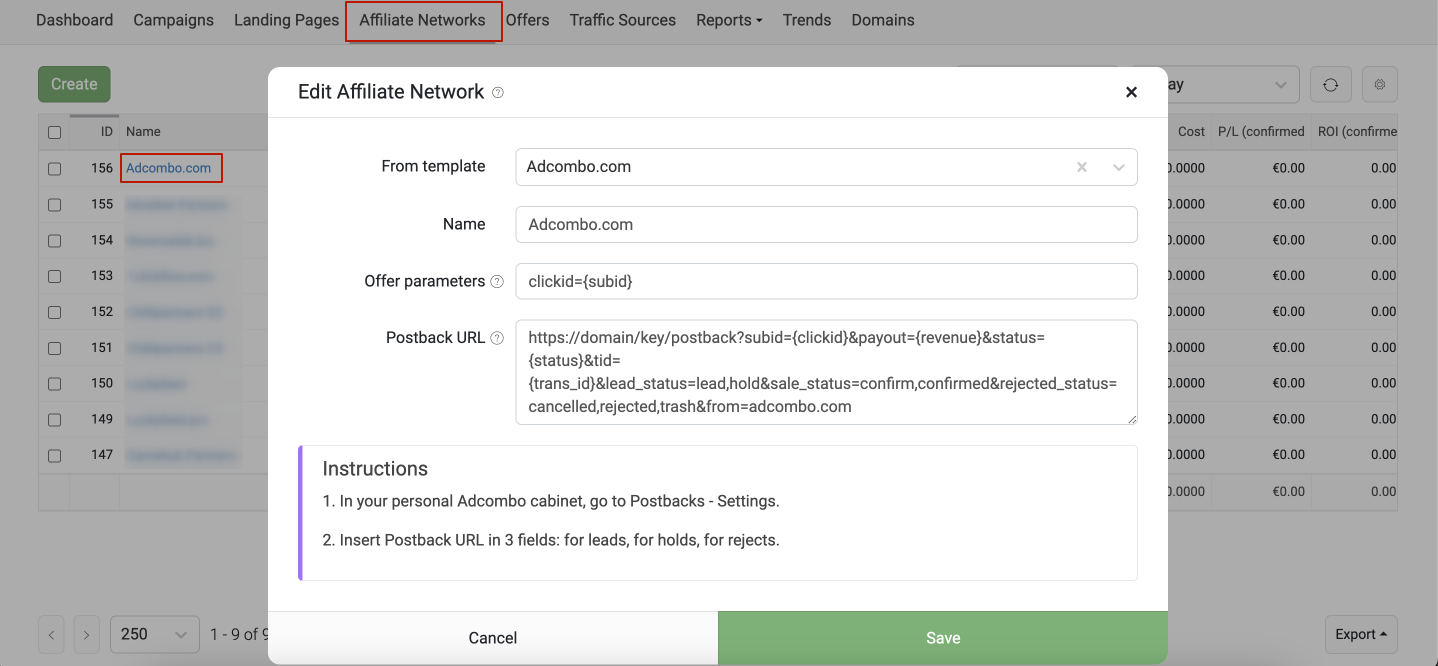The width and height of the screenshot is (1438, 666).
Task: Check the box for row ID 155
Action: coord(54,205)
